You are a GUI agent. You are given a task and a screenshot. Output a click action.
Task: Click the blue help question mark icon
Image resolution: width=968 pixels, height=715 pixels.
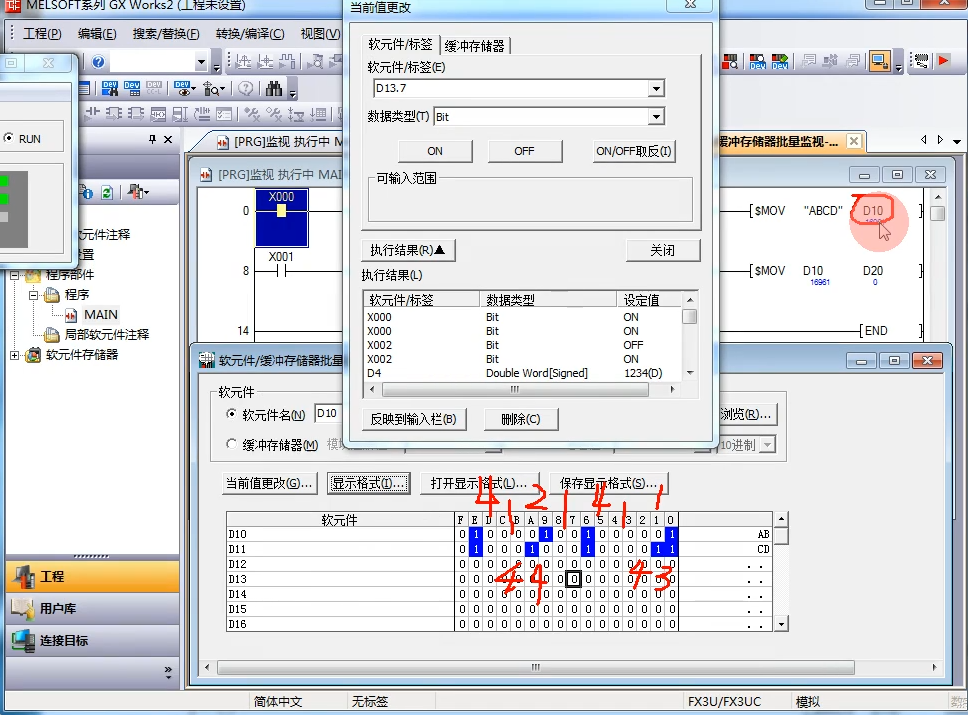point(99,62)
